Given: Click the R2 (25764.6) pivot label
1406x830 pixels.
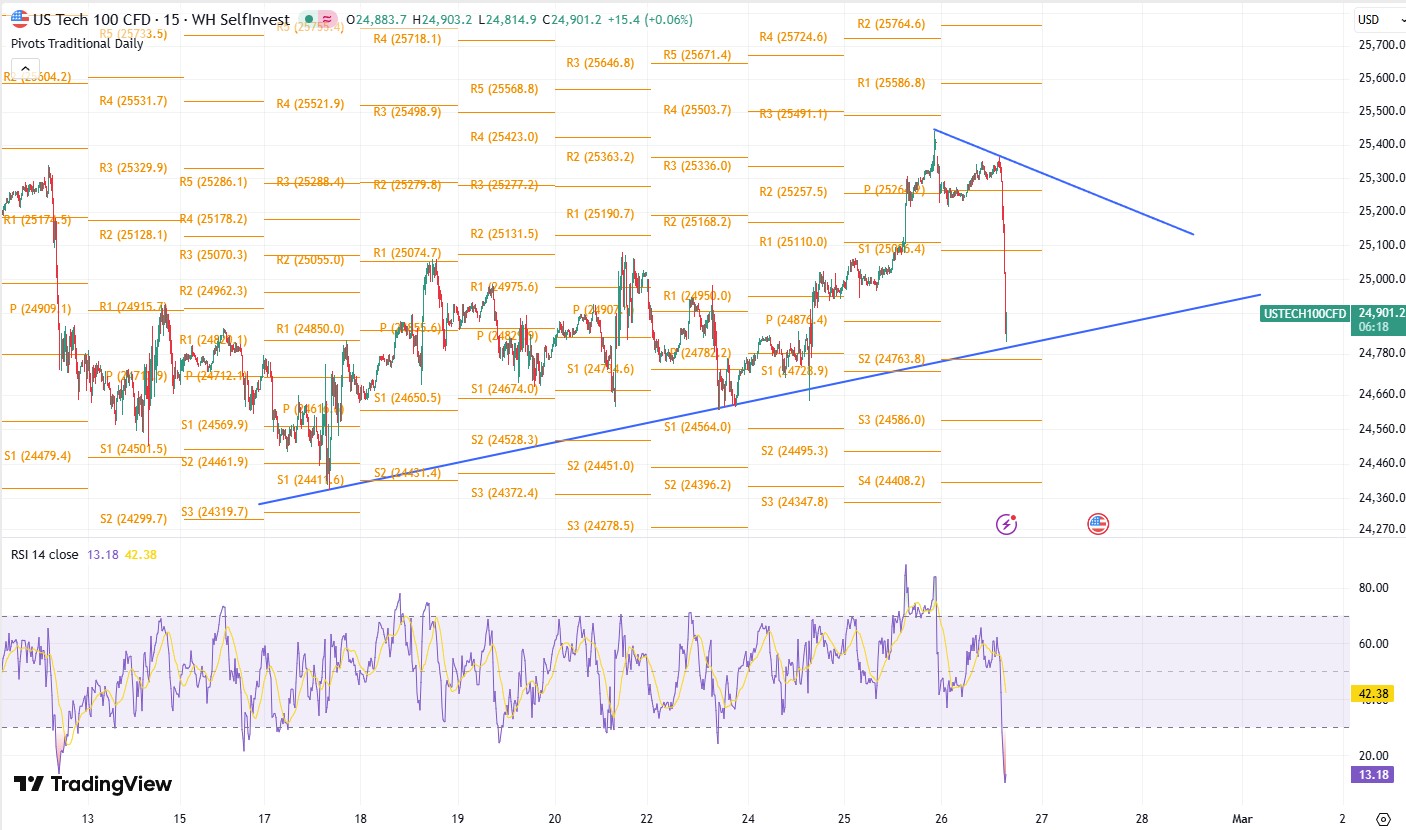Looking at the screenshot, I should [891, 24].
